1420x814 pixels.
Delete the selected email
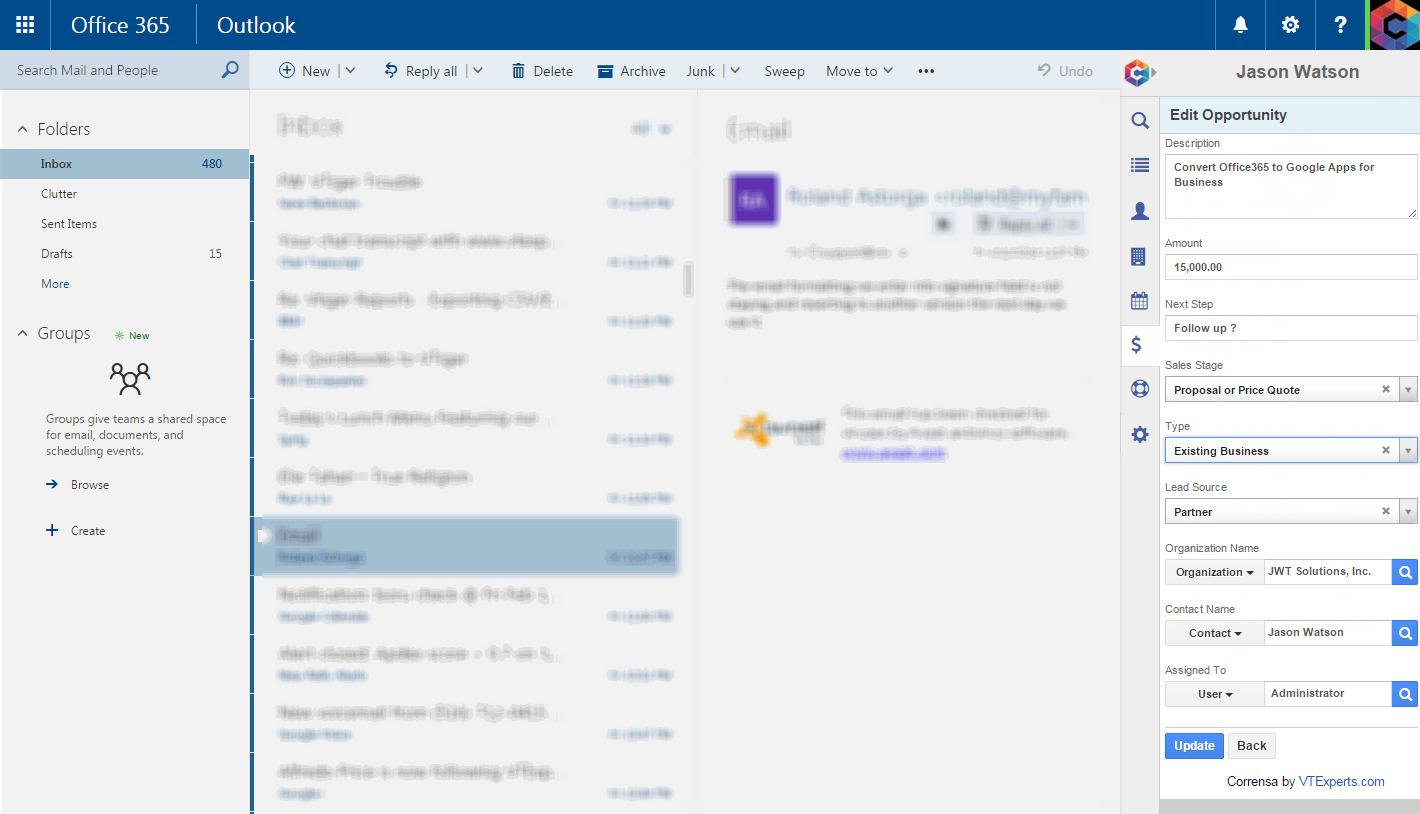(x=542, y=71)
